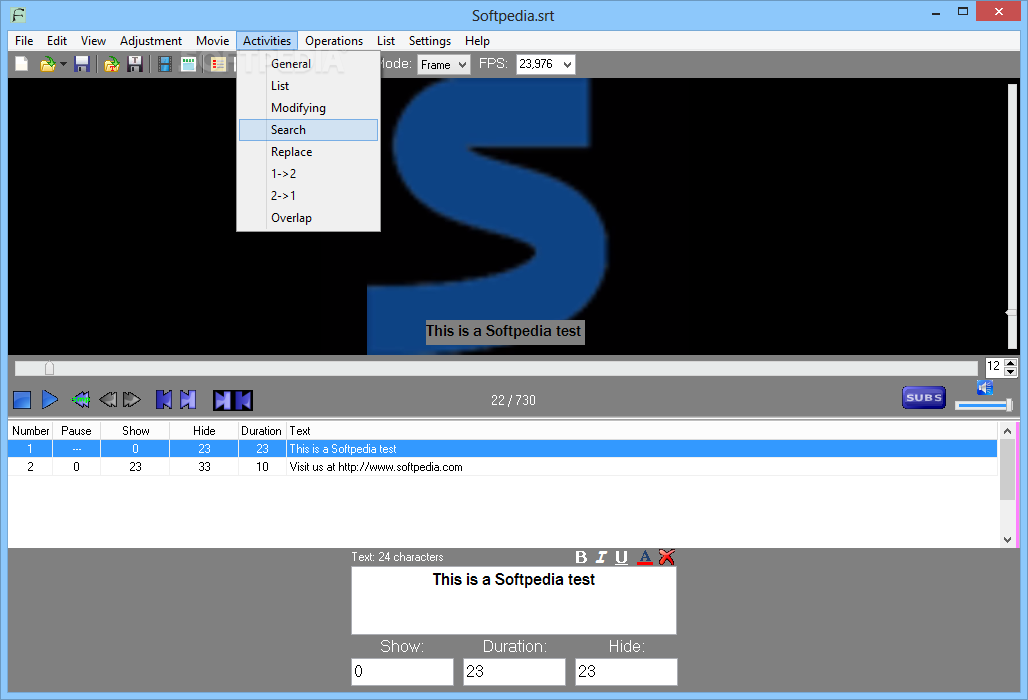Click the gray fast-forward double-arrow icon

pyautogui.click(x=132, y=399)
